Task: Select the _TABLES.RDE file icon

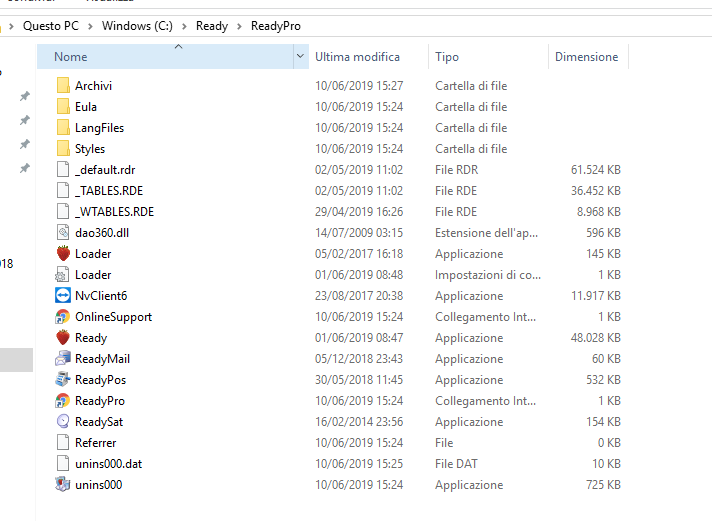Action: (63, 190)
